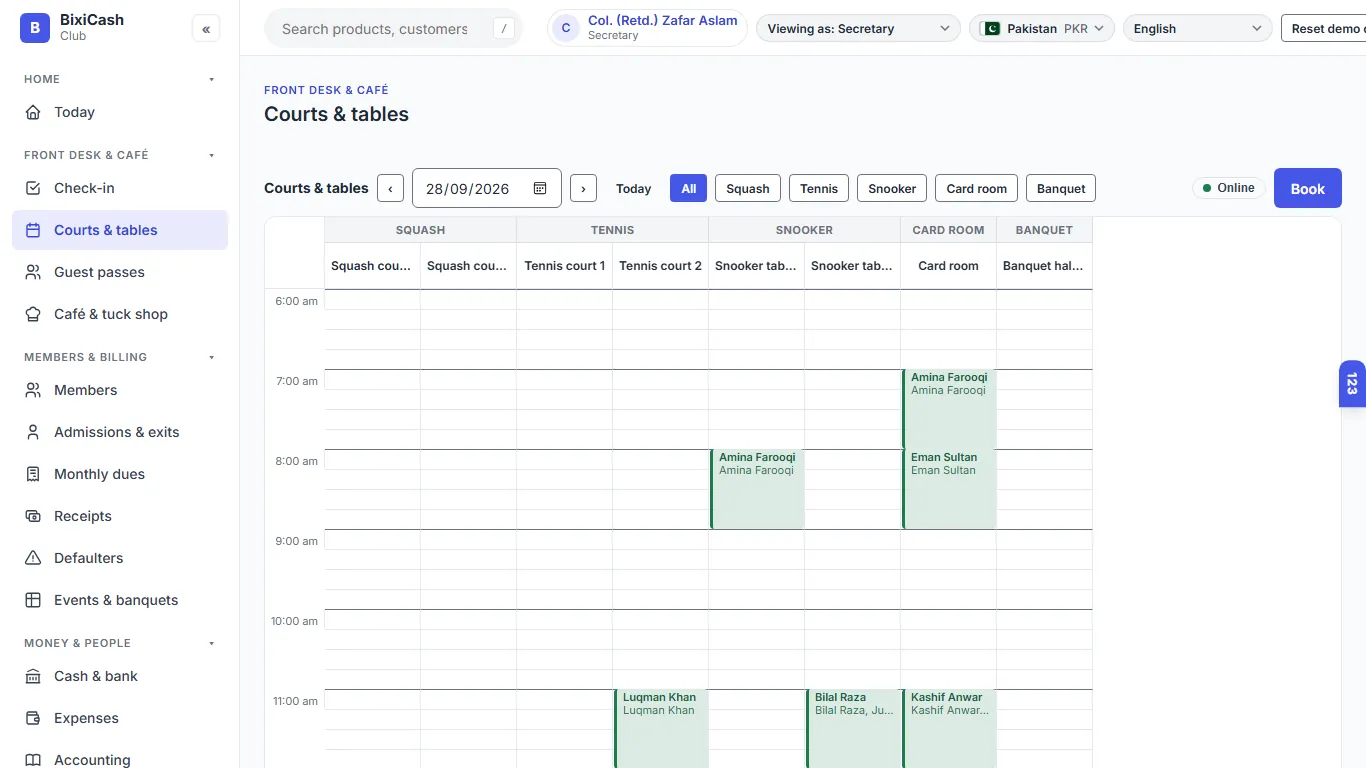Filter courts by Tennis
This screenshot has width=1366, height=768.
click(x=819, y=188)
